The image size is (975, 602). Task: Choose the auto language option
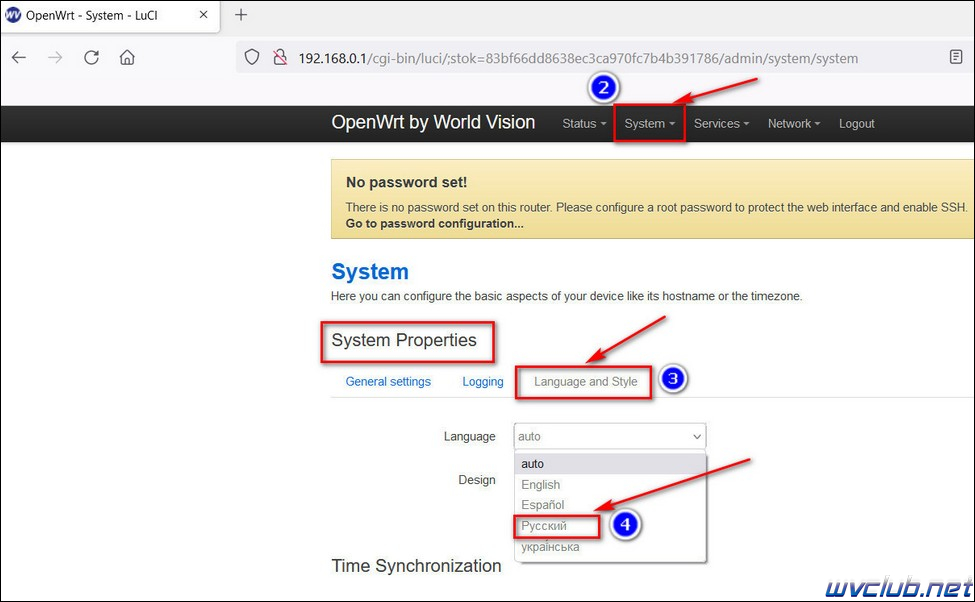point(610,464)
